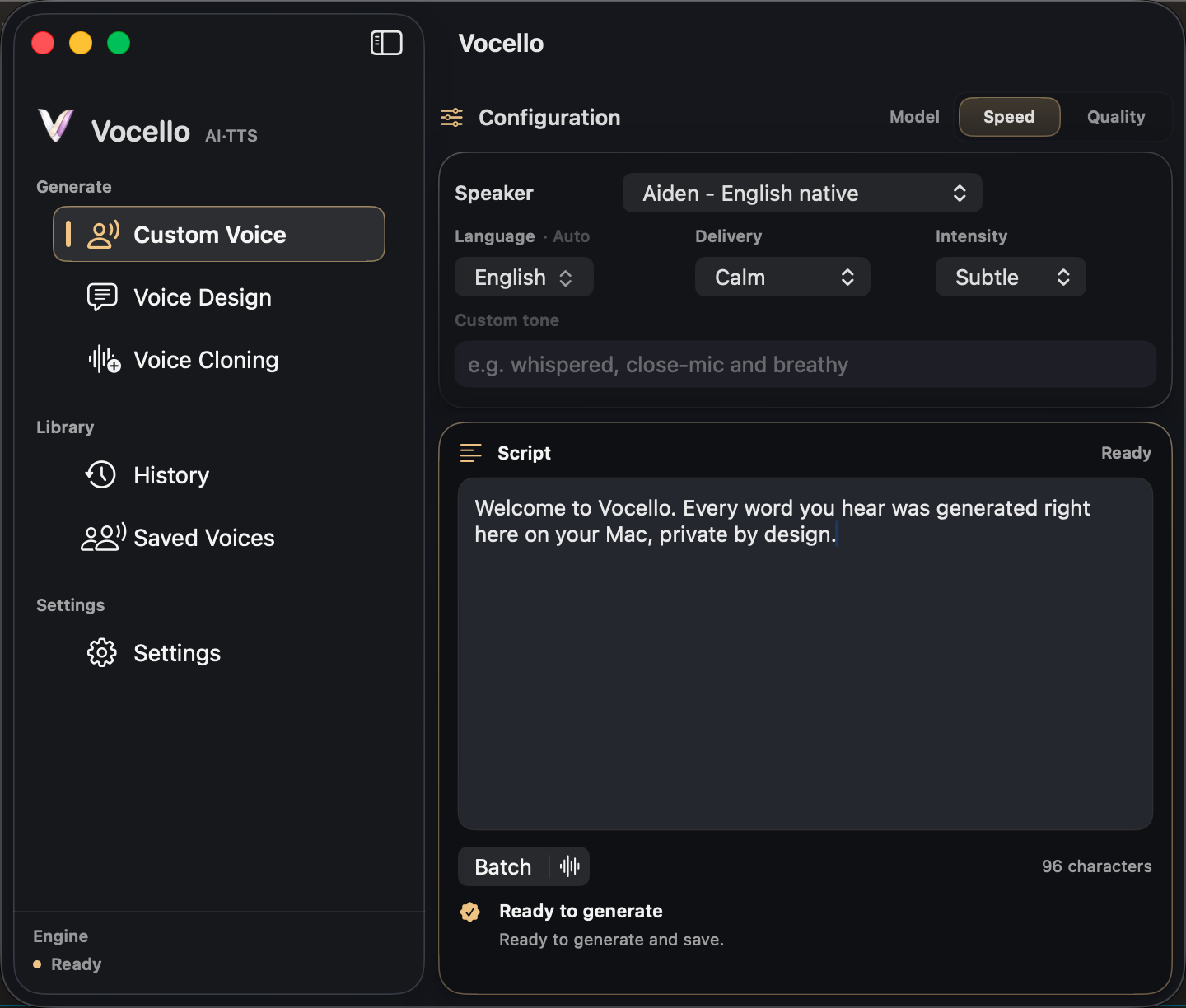Click the Script lines icon
The width and height of the screenshot is (1186, 1008).
point(470,453)
